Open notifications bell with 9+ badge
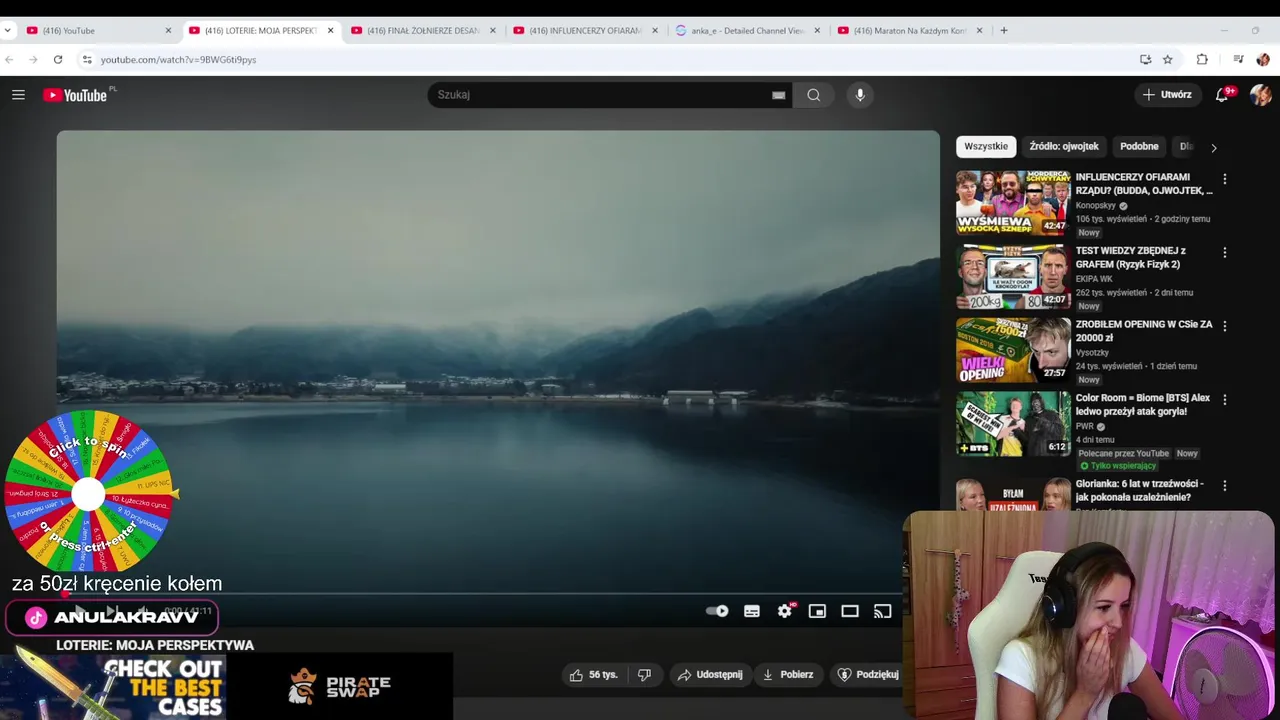1280x720 pixels. click(x=1222, y=95)
